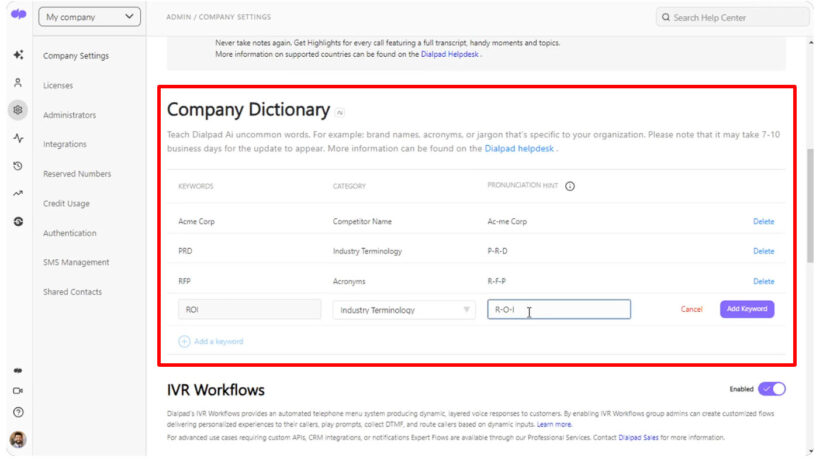The width and height of the screenshot is (830, 461).
Task: Click the Dialpad logo icon
Action: pyautogui.click(x=17, y=15)
